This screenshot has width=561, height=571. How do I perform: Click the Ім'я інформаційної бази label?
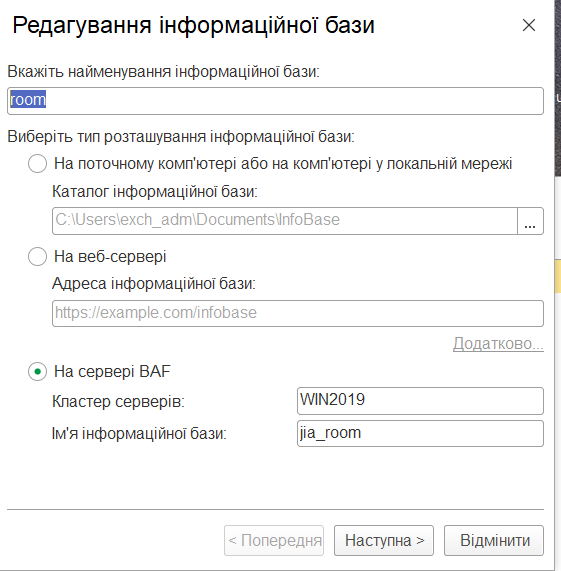[x=139, y=434]
